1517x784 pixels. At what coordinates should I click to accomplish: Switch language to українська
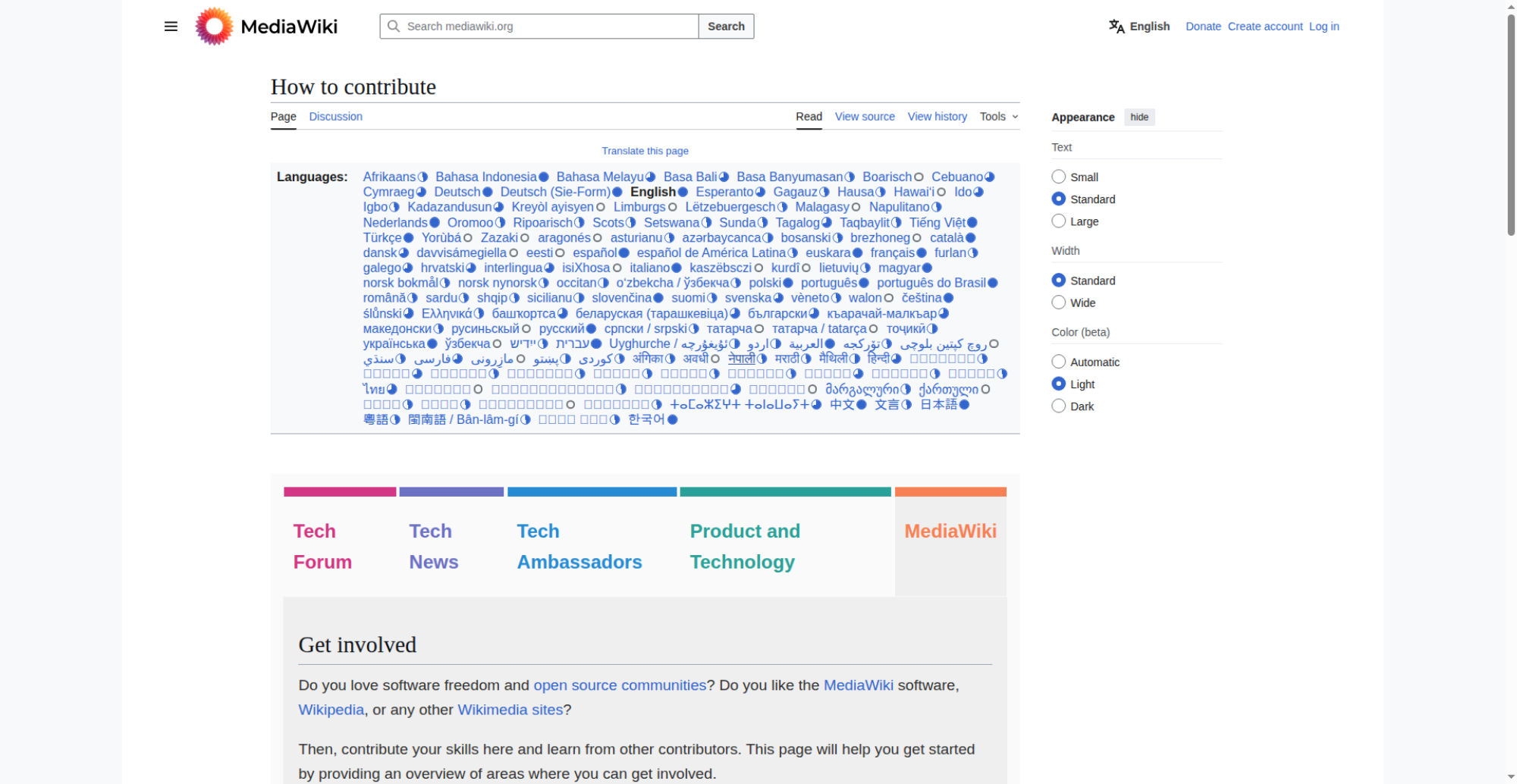click(x=394, y=343)
